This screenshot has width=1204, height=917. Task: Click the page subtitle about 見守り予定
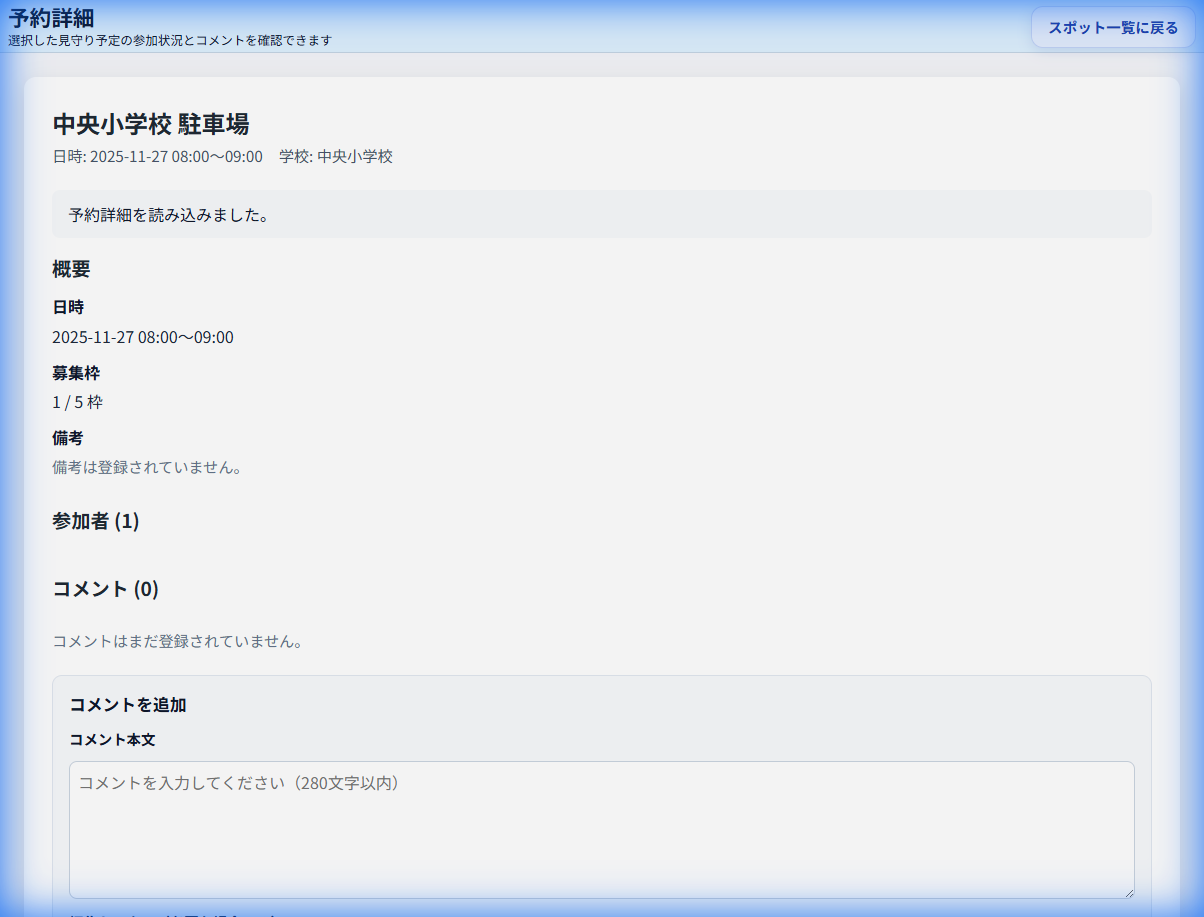coord(170,41)
